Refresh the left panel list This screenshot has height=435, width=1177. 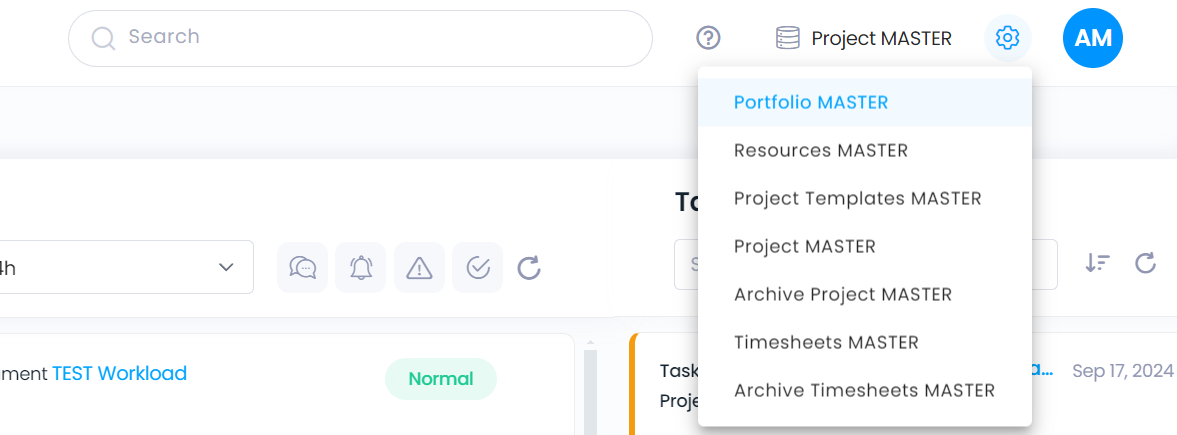(529, 267)
